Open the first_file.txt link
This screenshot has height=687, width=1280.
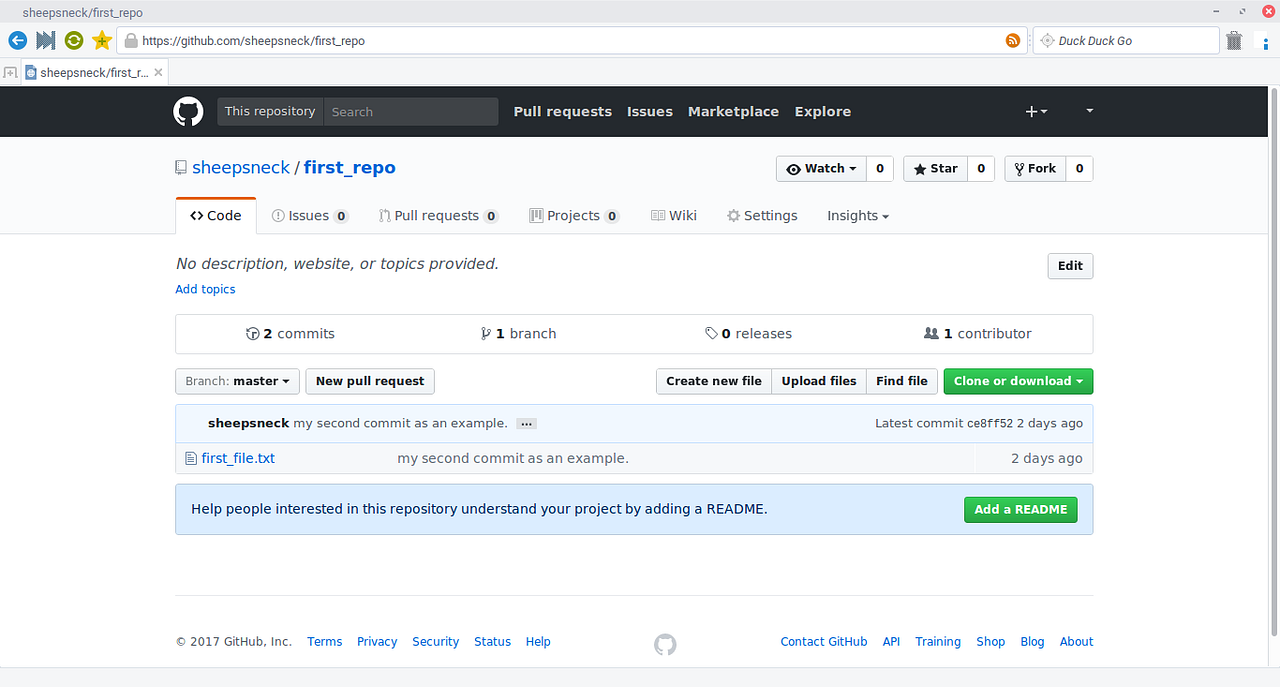pos(238,457)
